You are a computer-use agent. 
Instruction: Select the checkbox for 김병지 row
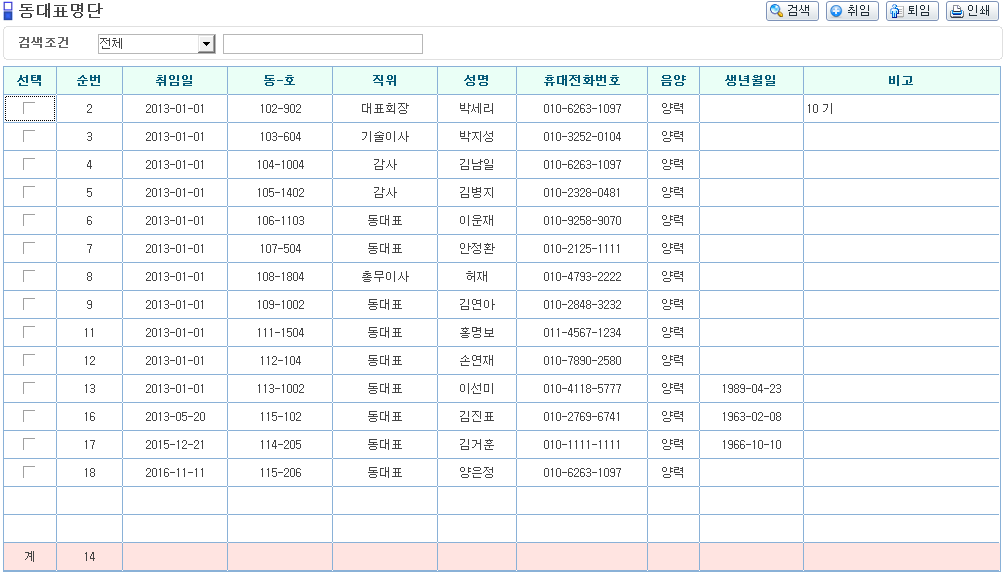coord(29,192)
